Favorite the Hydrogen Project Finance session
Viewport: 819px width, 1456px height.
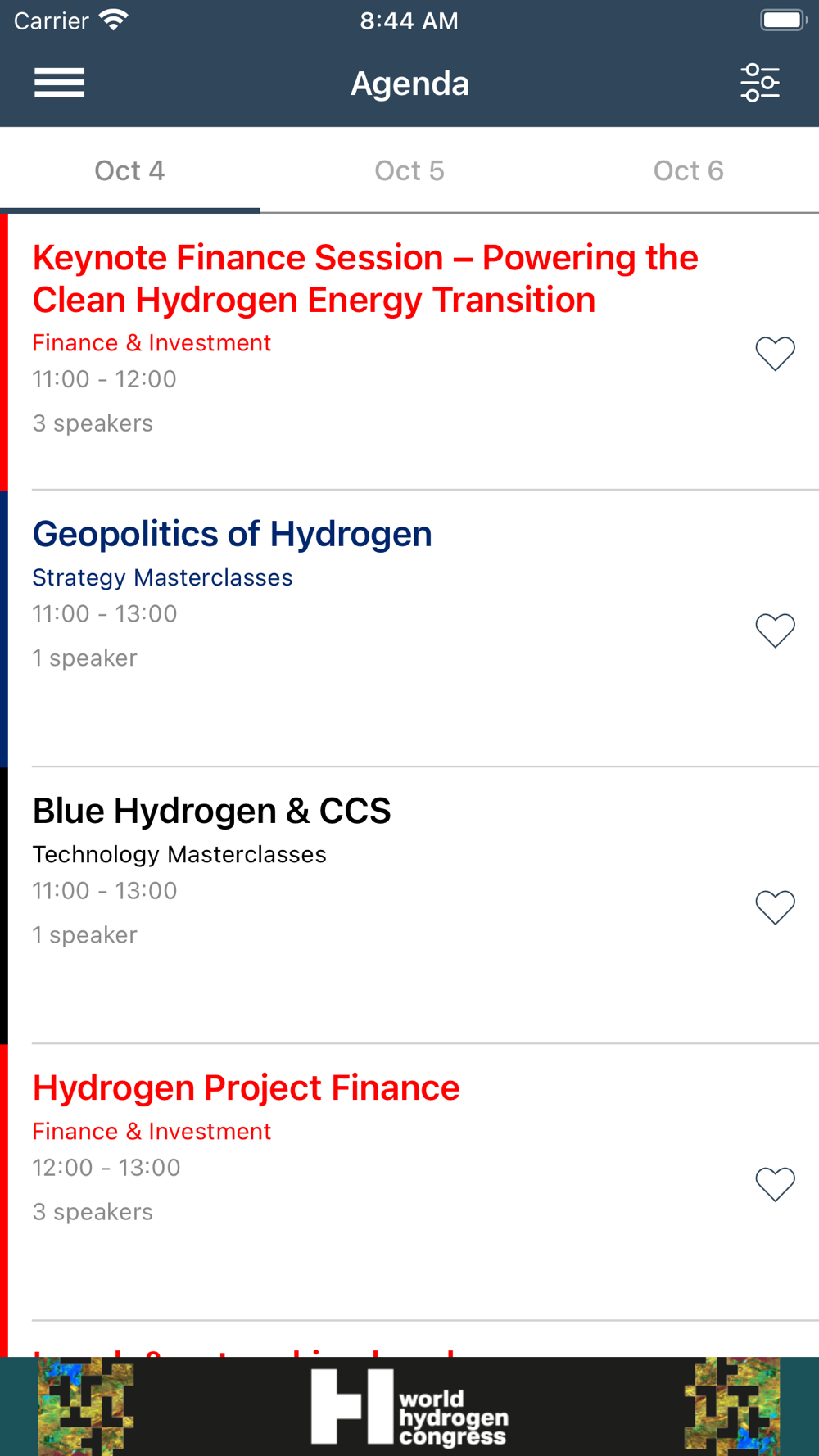(x=775, y=1184)
